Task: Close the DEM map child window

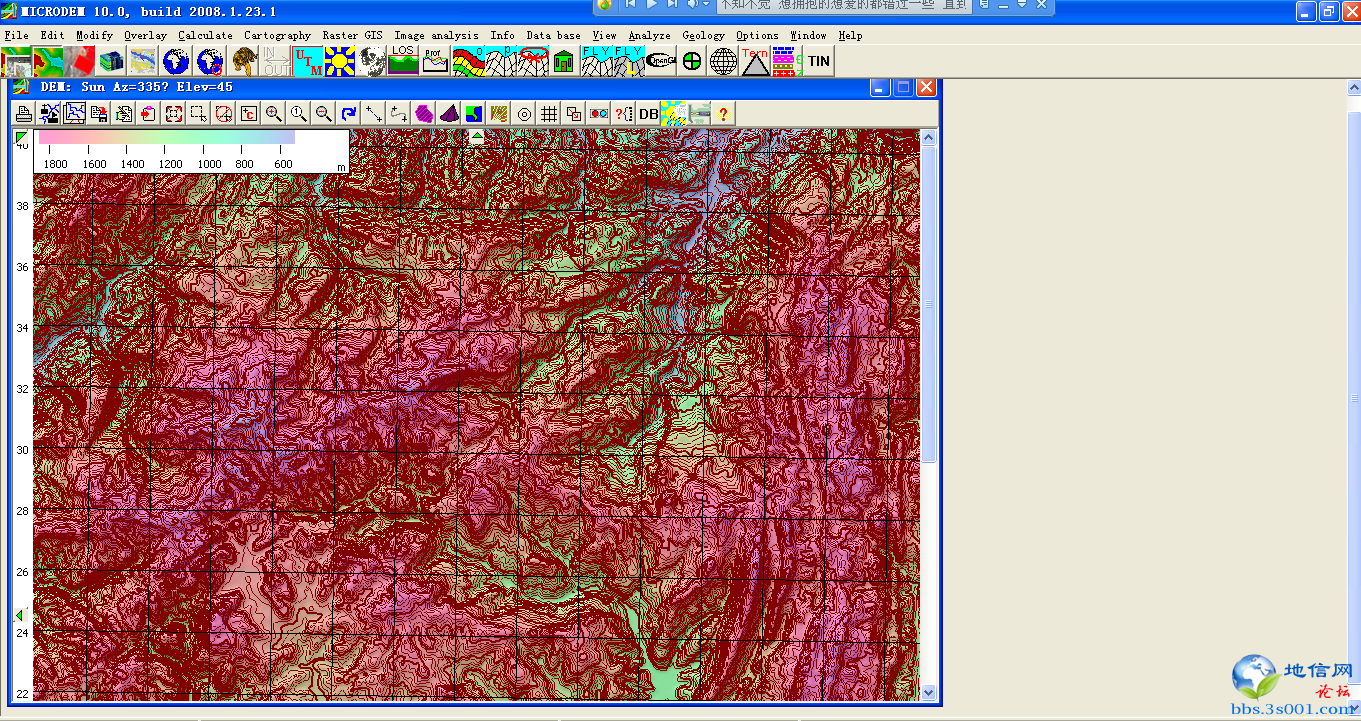Action: [x=927, y=87]
